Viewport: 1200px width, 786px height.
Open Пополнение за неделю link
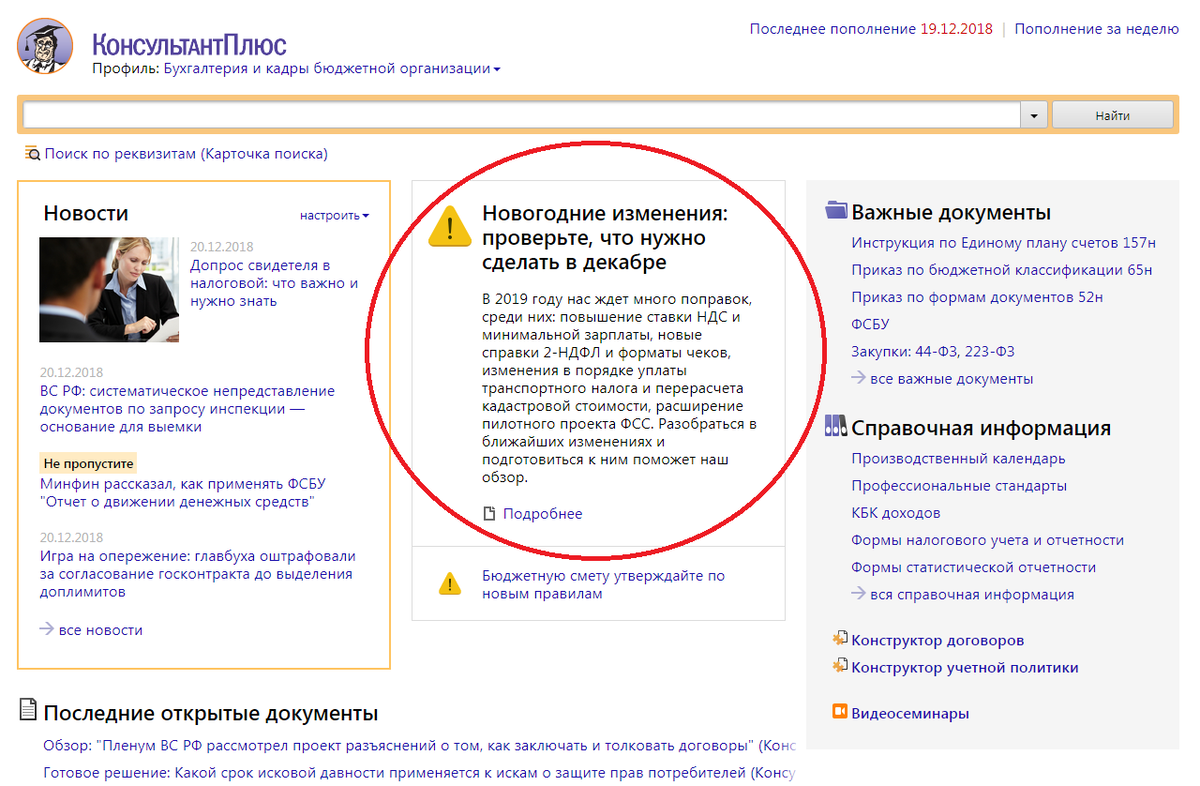coord(1097,29)
